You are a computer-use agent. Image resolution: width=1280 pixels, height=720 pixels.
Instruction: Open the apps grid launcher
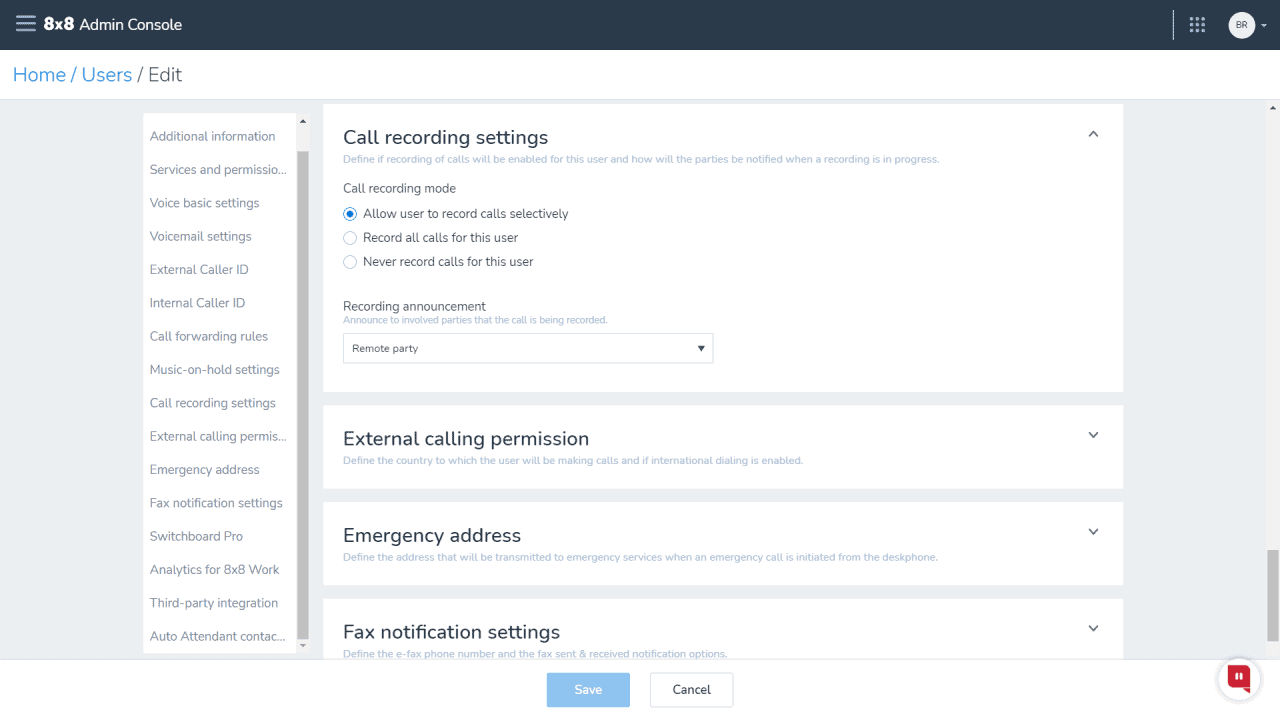[1197, 24]
